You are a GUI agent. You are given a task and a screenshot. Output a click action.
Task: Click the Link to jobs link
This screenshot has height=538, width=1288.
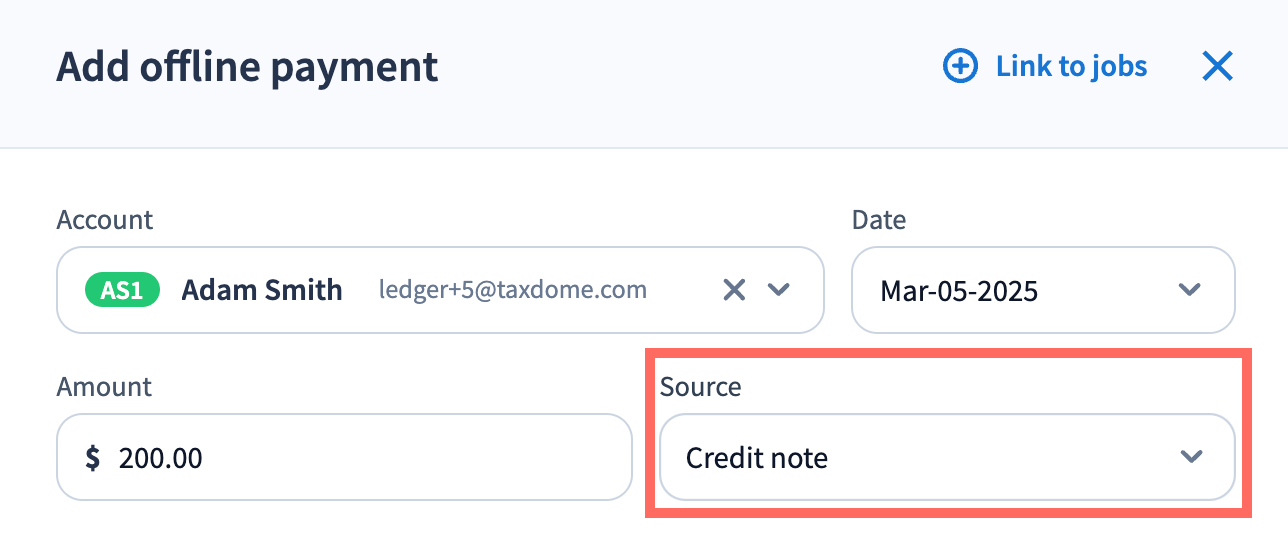(x=1071, y=67)
